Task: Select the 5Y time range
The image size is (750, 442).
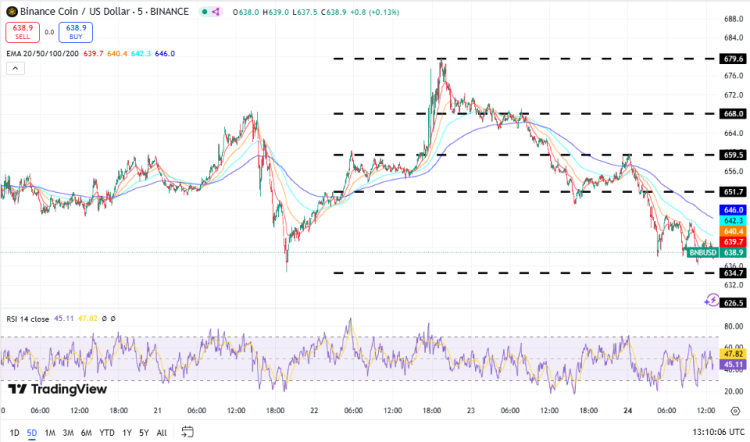Action: click(144, 432)
